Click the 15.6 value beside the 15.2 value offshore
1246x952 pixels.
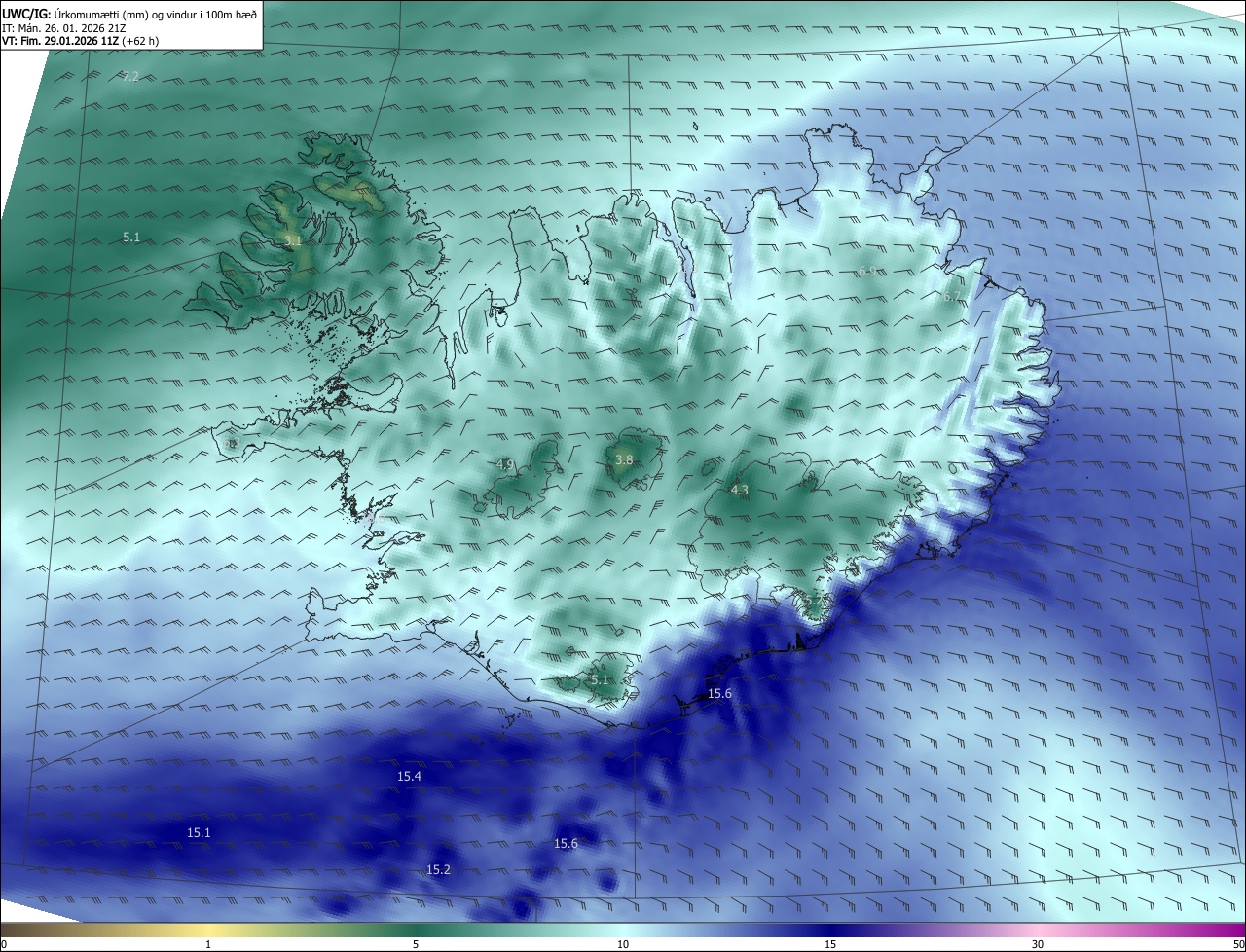pos(566,843)
